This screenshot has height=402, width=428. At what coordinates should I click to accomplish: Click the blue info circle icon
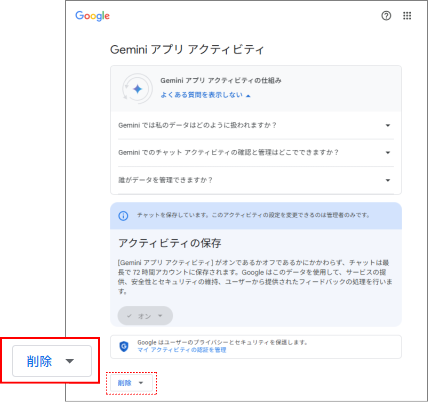(123, 216)
